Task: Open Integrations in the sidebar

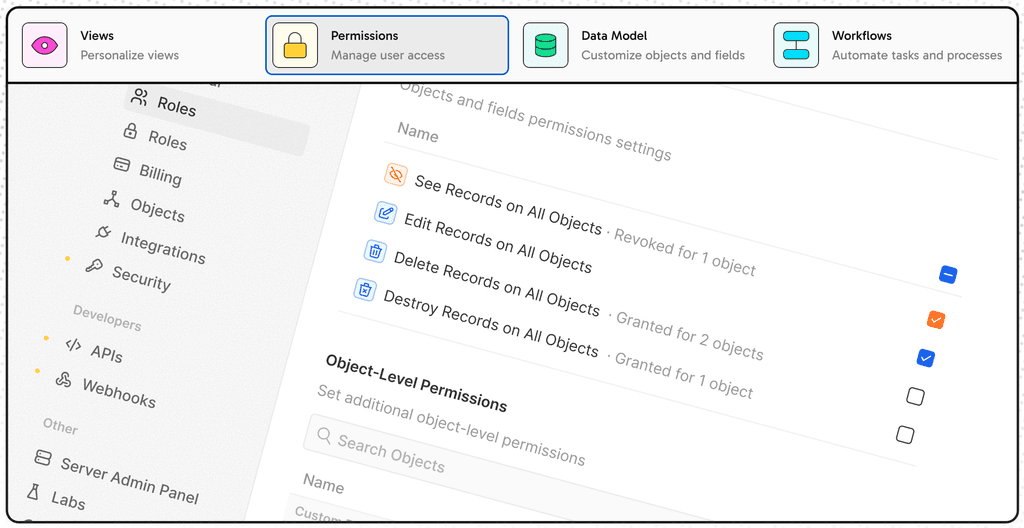Action: click(x=163, y=248)
